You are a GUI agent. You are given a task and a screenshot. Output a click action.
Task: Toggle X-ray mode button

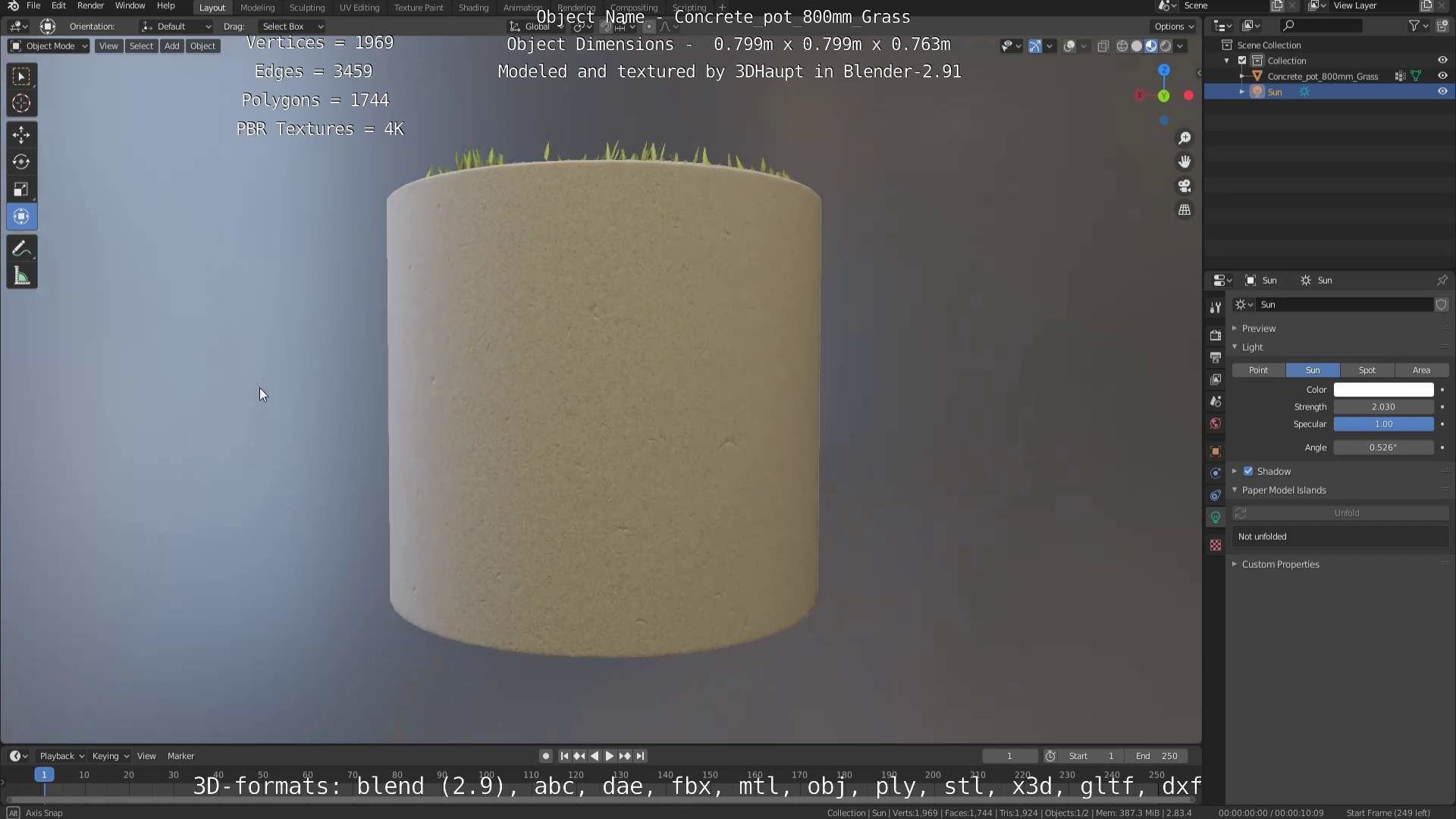pyautogui.click(x=1103, y=46)
